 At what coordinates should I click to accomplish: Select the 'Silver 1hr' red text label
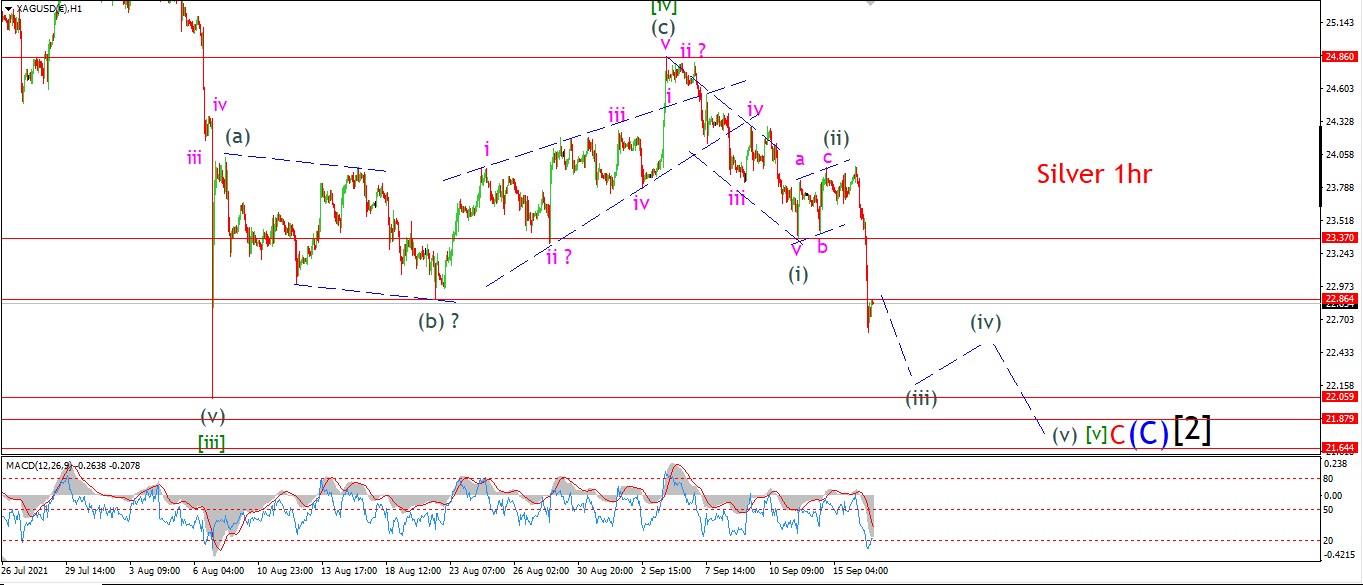1094,174
